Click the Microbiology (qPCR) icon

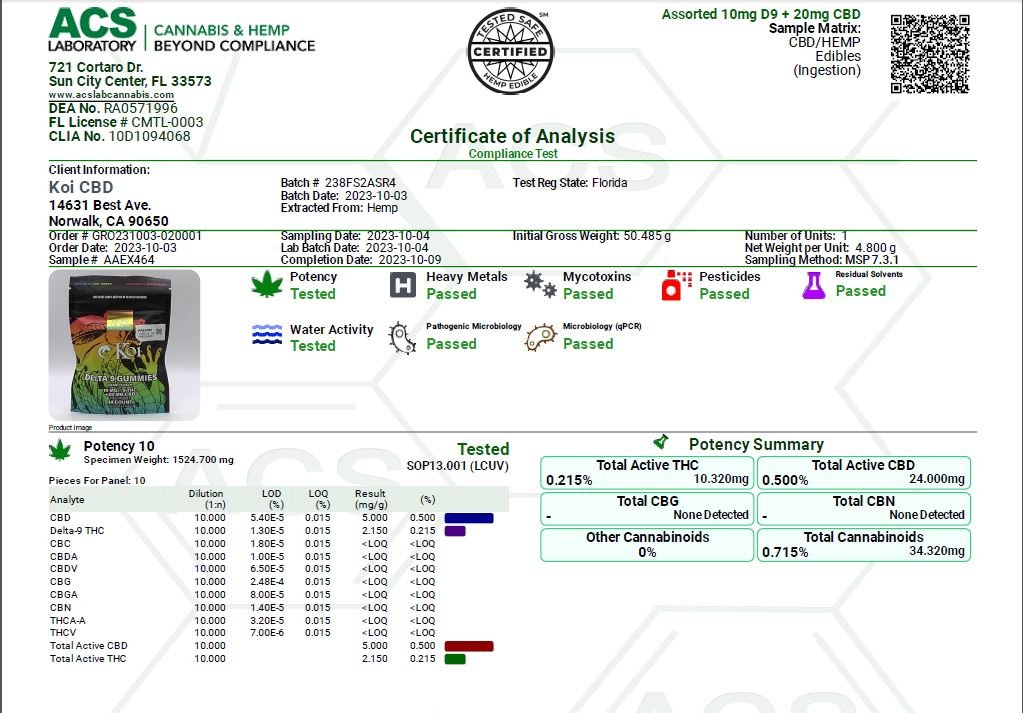click(540, 337)
